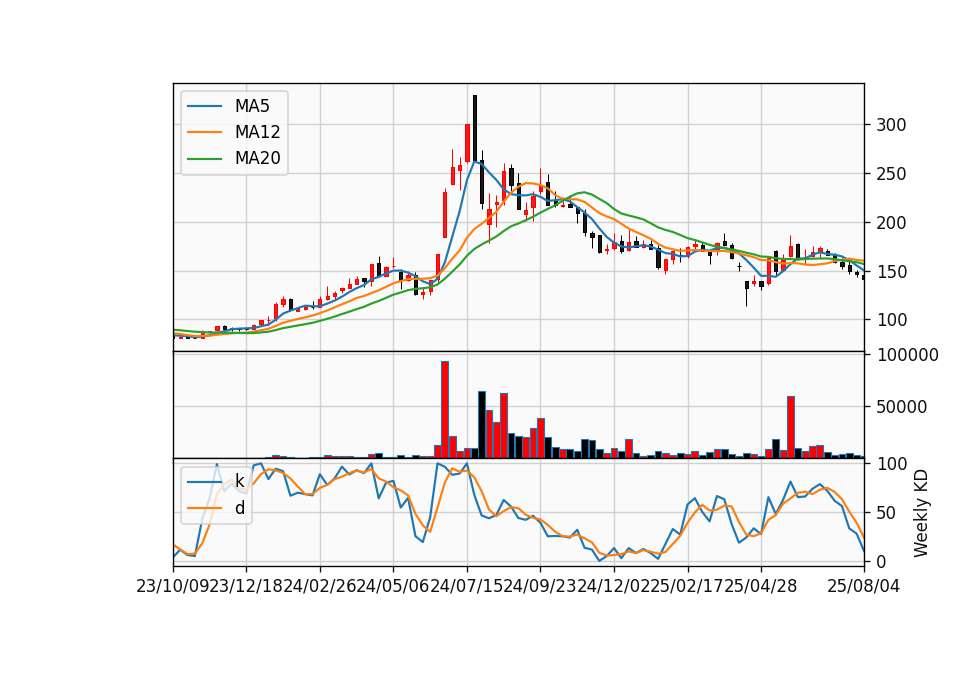Click the 300 price axis tick label

(891, 125)
